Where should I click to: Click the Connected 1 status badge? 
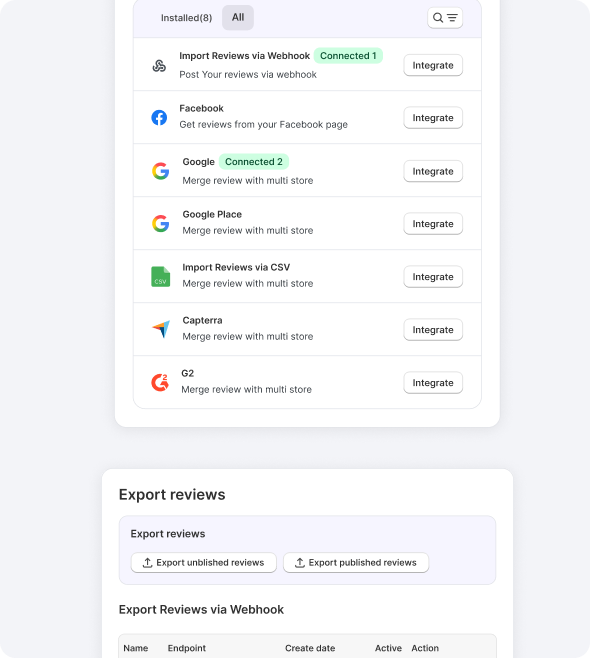348,56
